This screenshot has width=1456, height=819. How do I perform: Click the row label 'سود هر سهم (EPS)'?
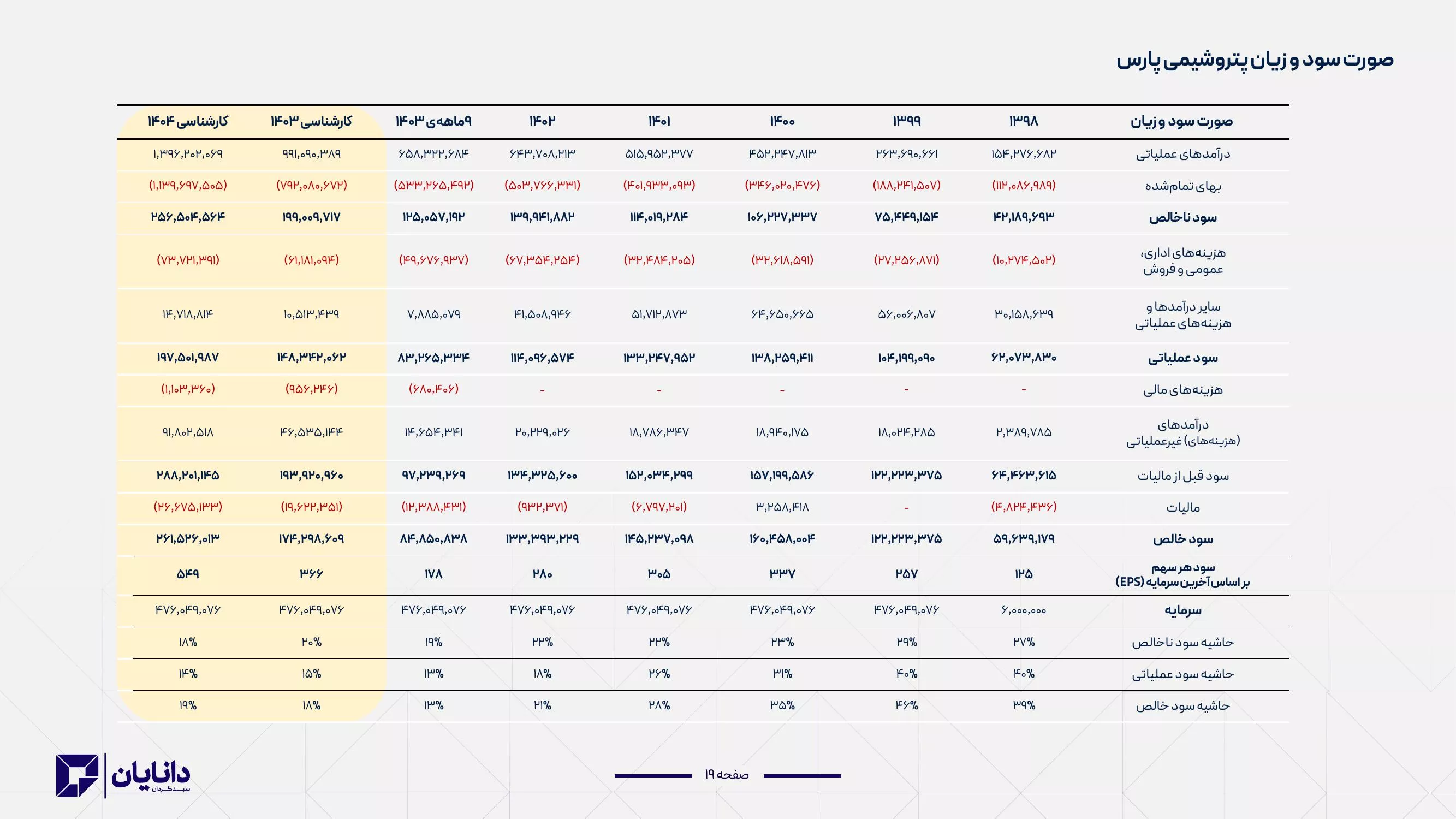(1183, 575)
